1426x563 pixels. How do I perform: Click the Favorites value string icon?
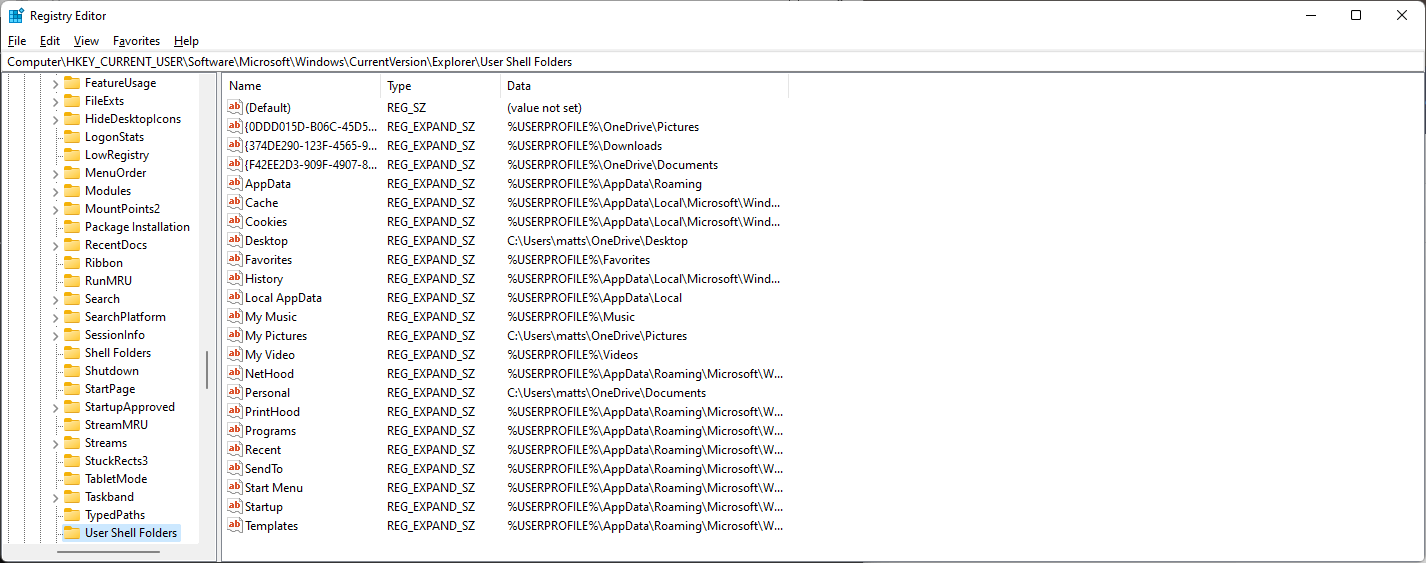pyautogui.click(x=235, y=259)
